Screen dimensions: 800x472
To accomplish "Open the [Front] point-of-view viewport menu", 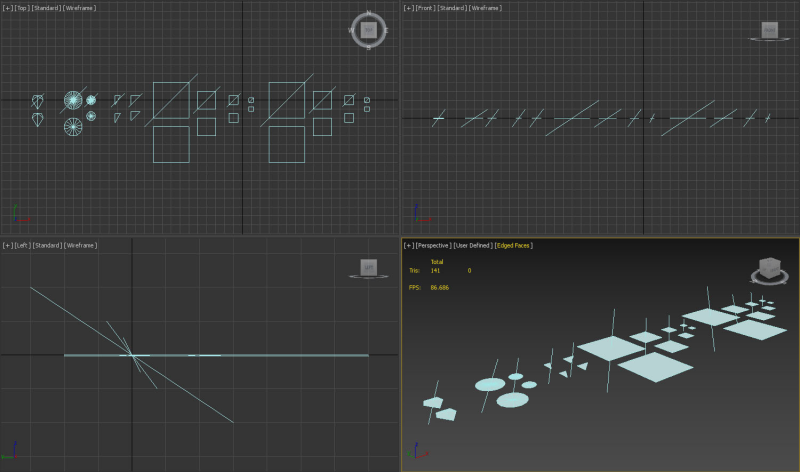I will [425, 8].
